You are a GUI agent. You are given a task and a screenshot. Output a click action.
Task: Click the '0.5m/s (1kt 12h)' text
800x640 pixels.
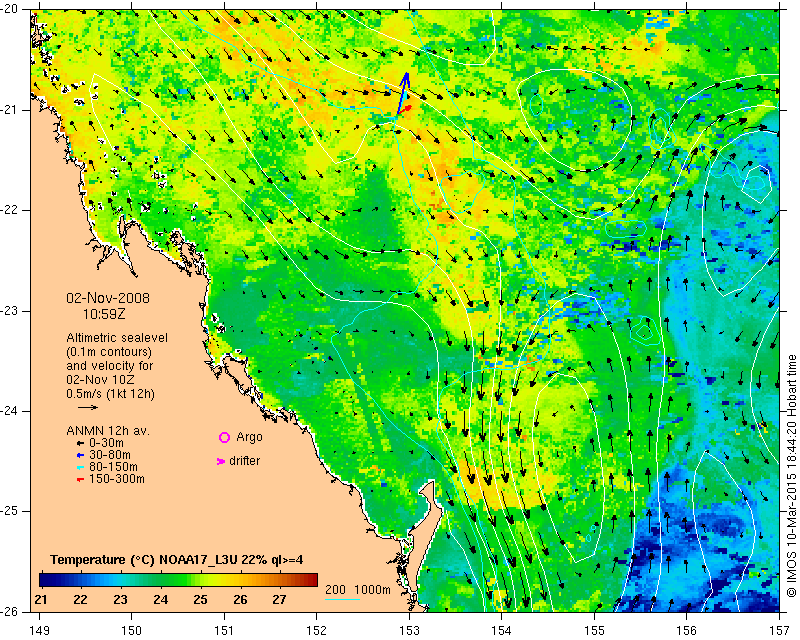(x=110, y=393)
